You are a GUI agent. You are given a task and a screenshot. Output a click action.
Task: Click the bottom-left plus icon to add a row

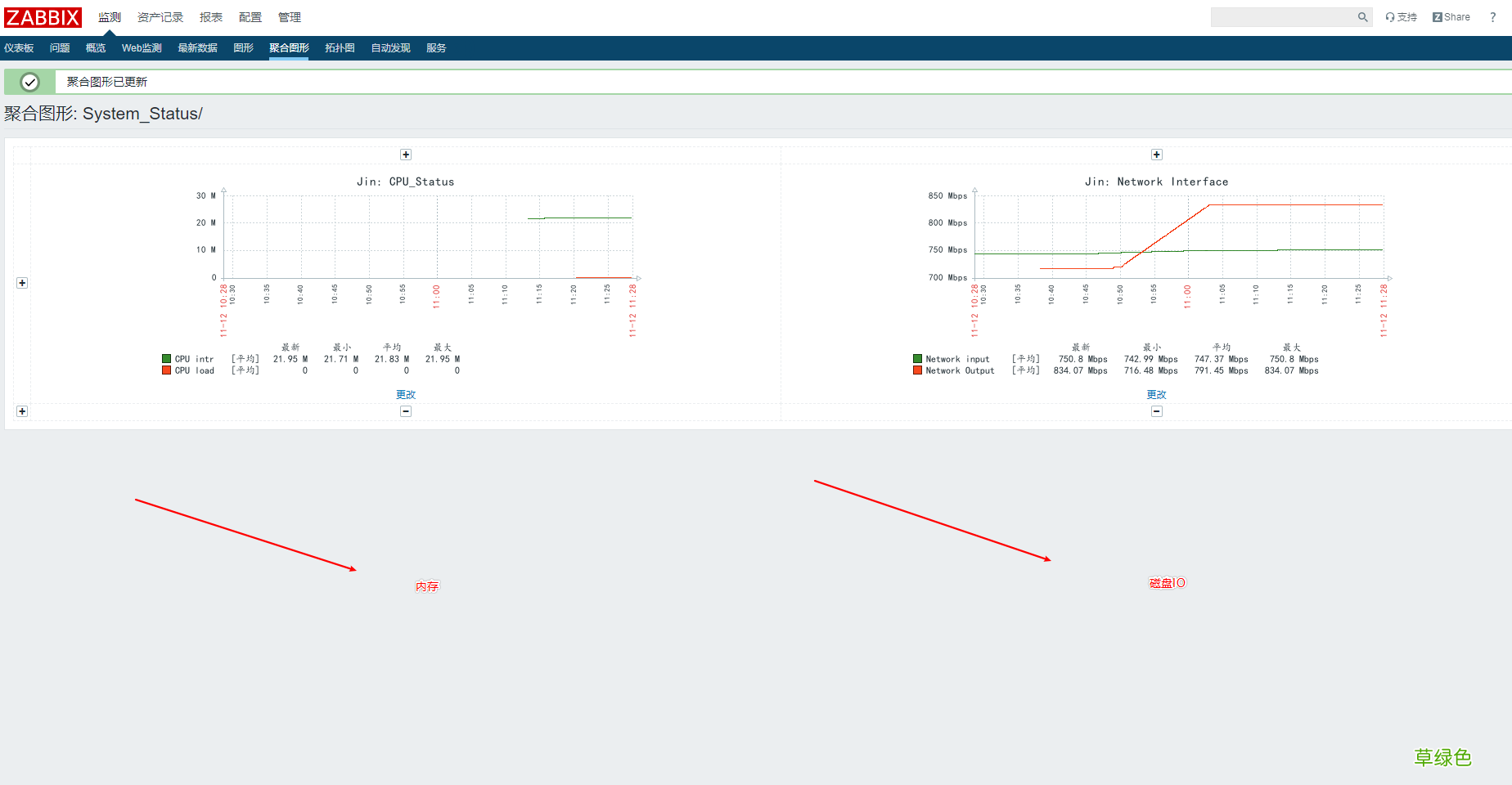tap(22, 411)
